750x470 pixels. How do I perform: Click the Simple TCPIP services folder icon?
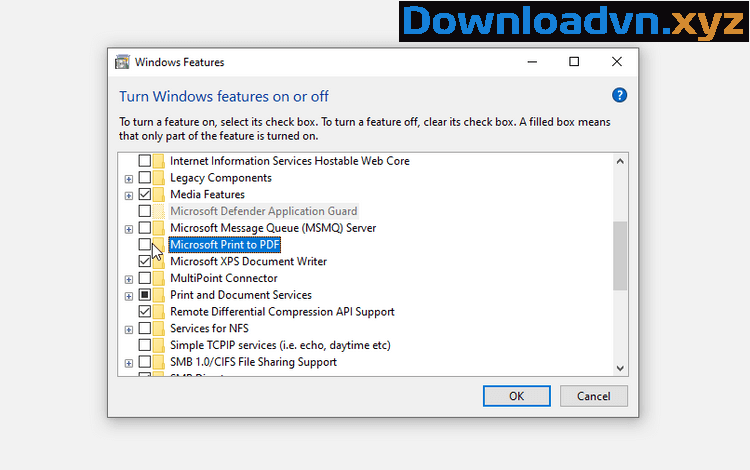pyautogui.click(x=159, y=345)
